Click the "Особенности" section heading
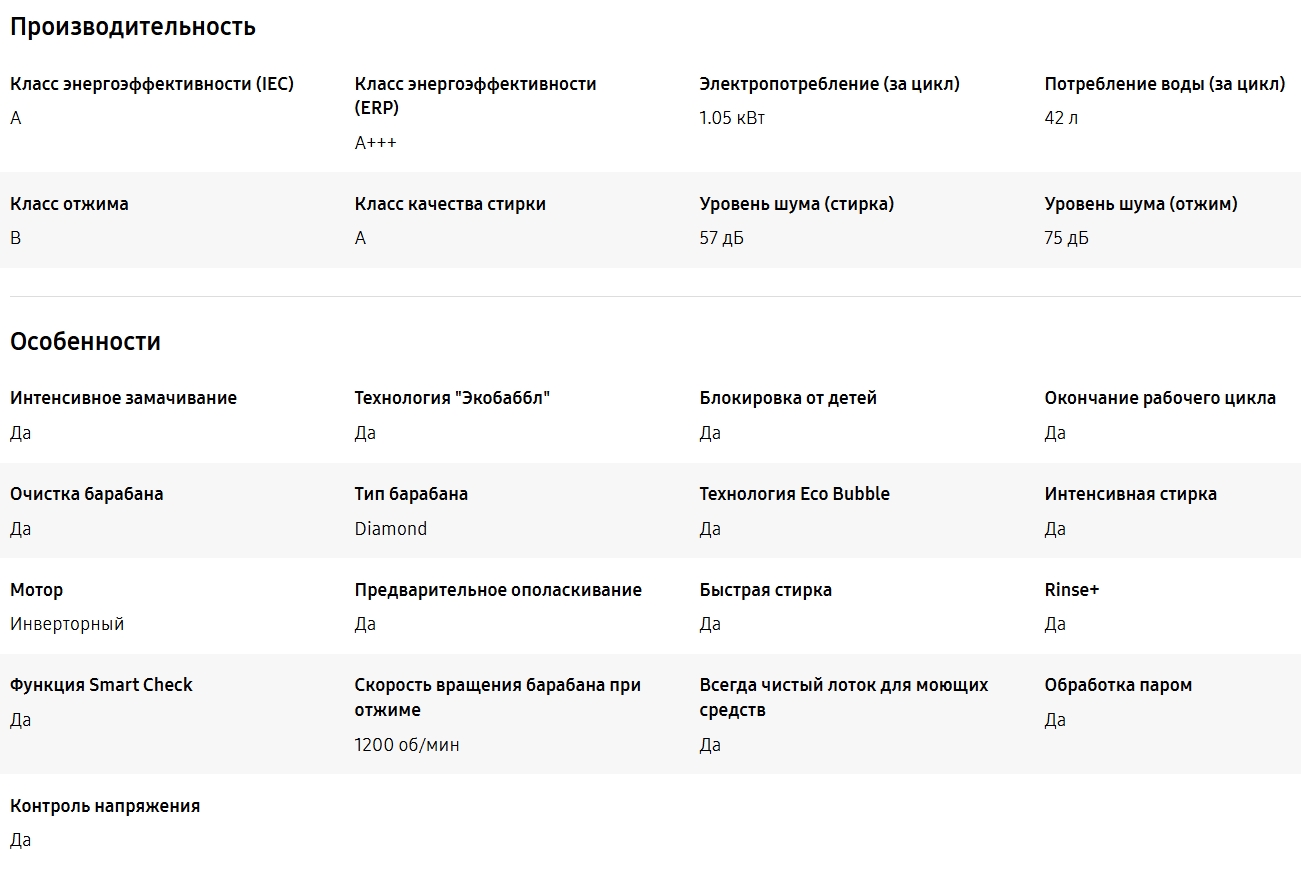 coord(85,342)
